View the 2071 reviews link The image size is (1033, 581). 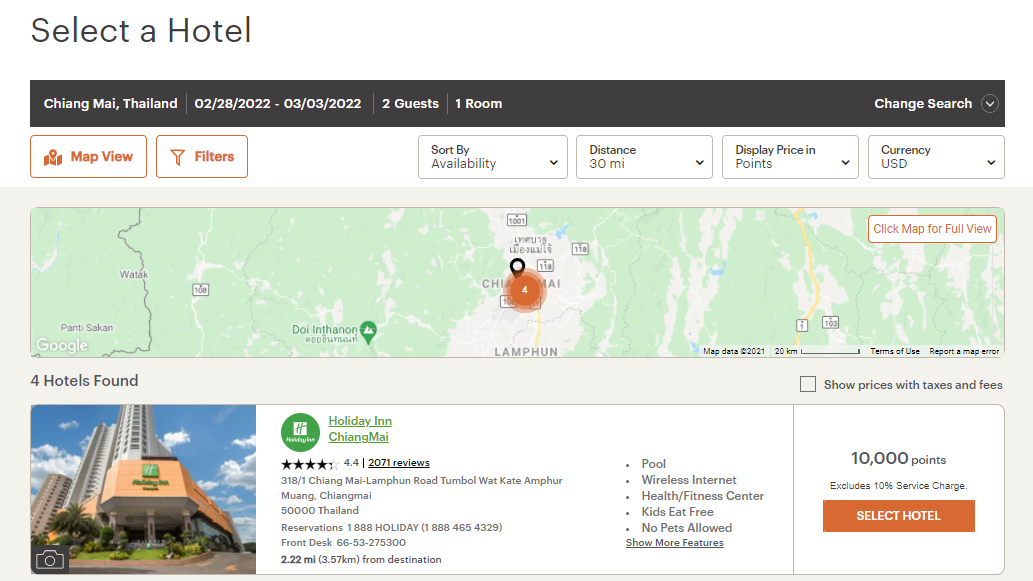click(x=398, y=462)
